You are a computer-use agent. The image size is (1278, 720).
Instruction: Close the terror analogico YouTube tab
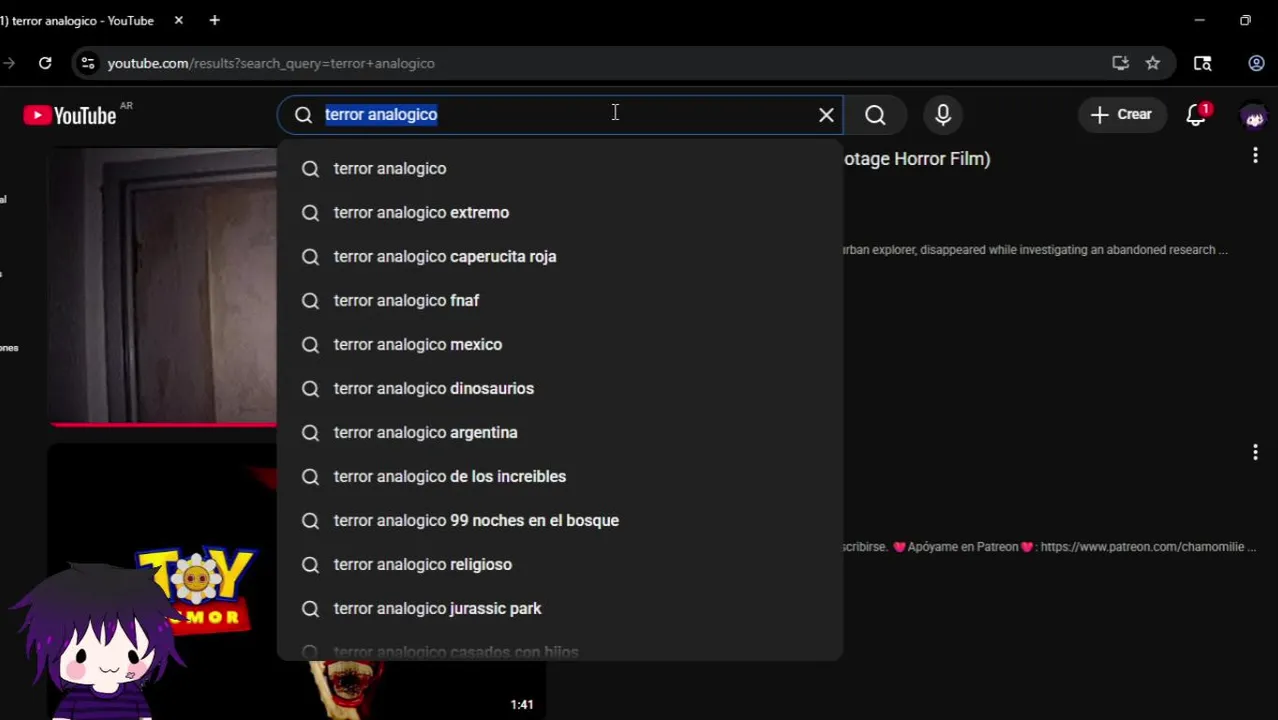pos(179,20)
